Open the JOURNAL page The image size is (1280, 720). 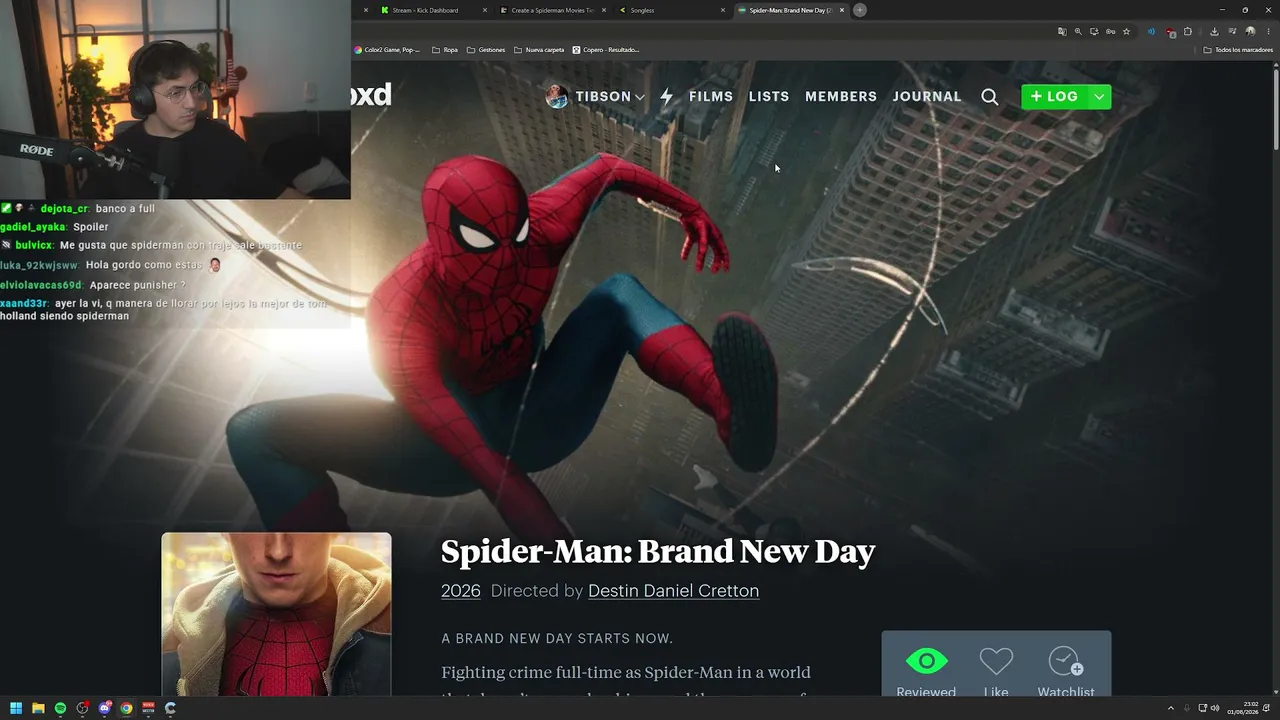click(x=927, y=97)
